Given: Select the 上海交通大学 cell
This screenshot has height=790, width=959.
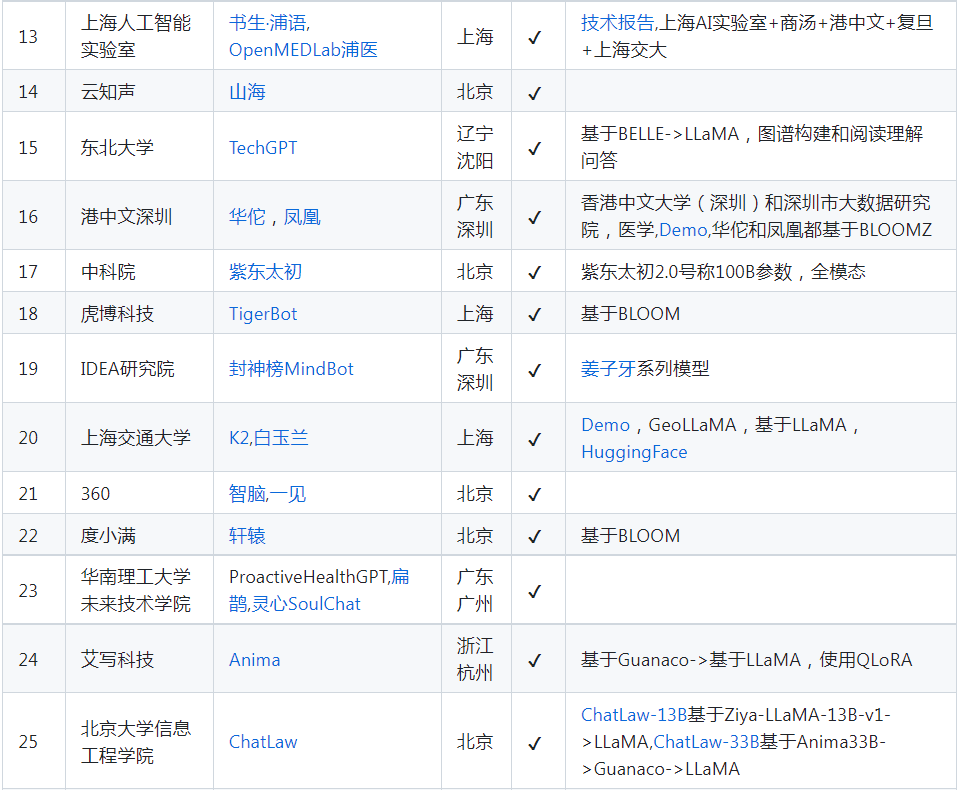Looking at the screenshot, I should click(x=139, y=438).
